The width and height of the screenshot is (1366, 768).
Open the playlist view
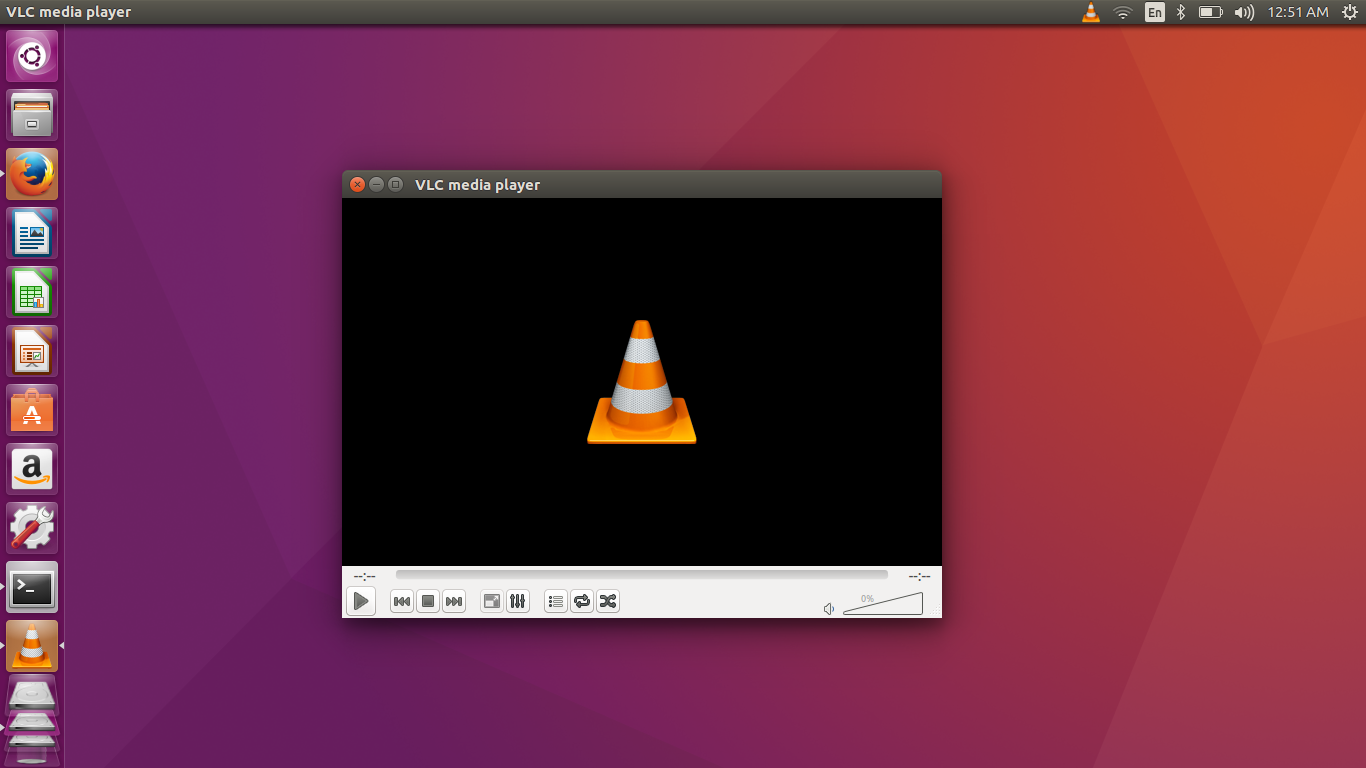click(x=556, y=601)
